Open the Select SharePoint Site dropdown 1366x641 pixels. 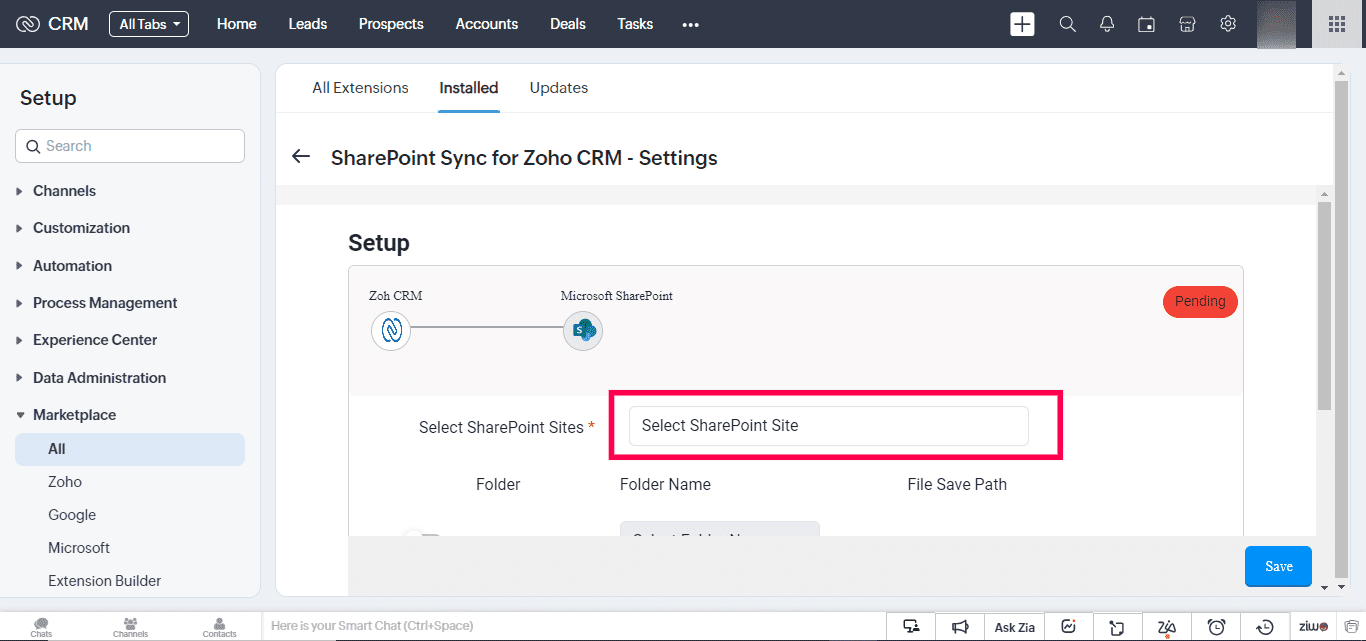tap(828, 426)
